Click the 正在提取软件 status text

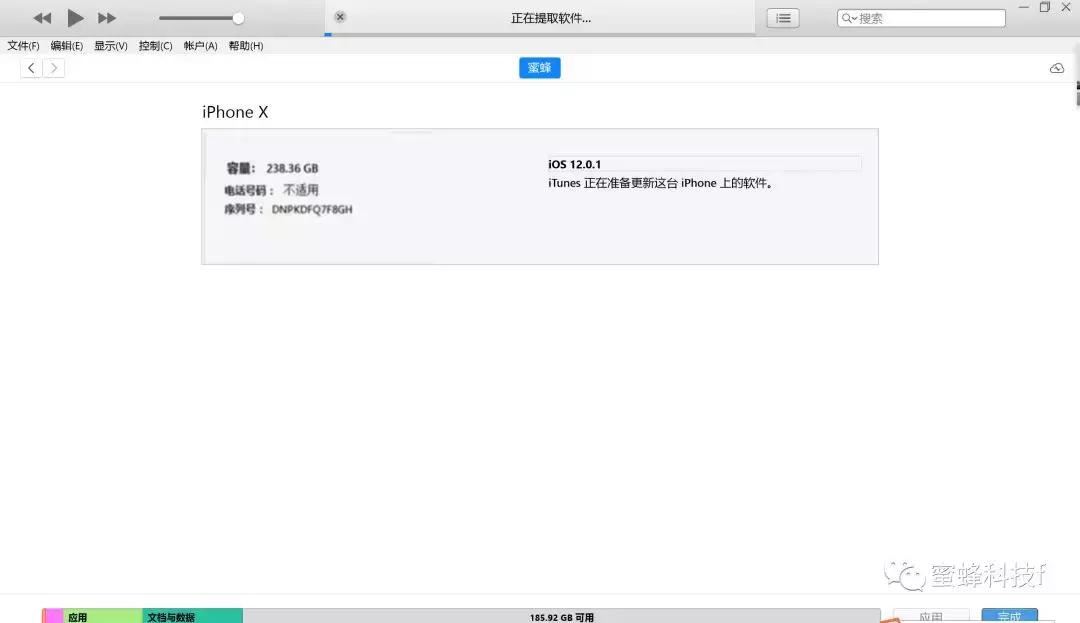[x=551, y=18]
